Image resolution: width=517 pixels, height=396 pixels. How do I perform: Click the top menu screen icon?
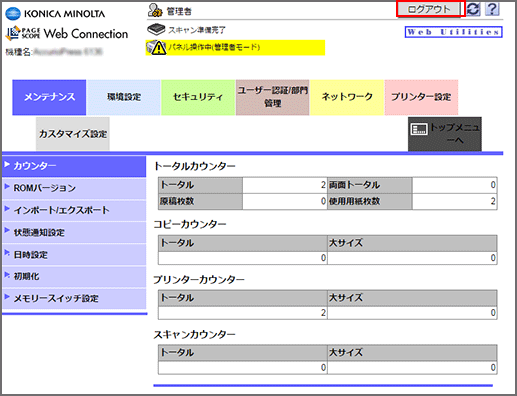(419, 129)
